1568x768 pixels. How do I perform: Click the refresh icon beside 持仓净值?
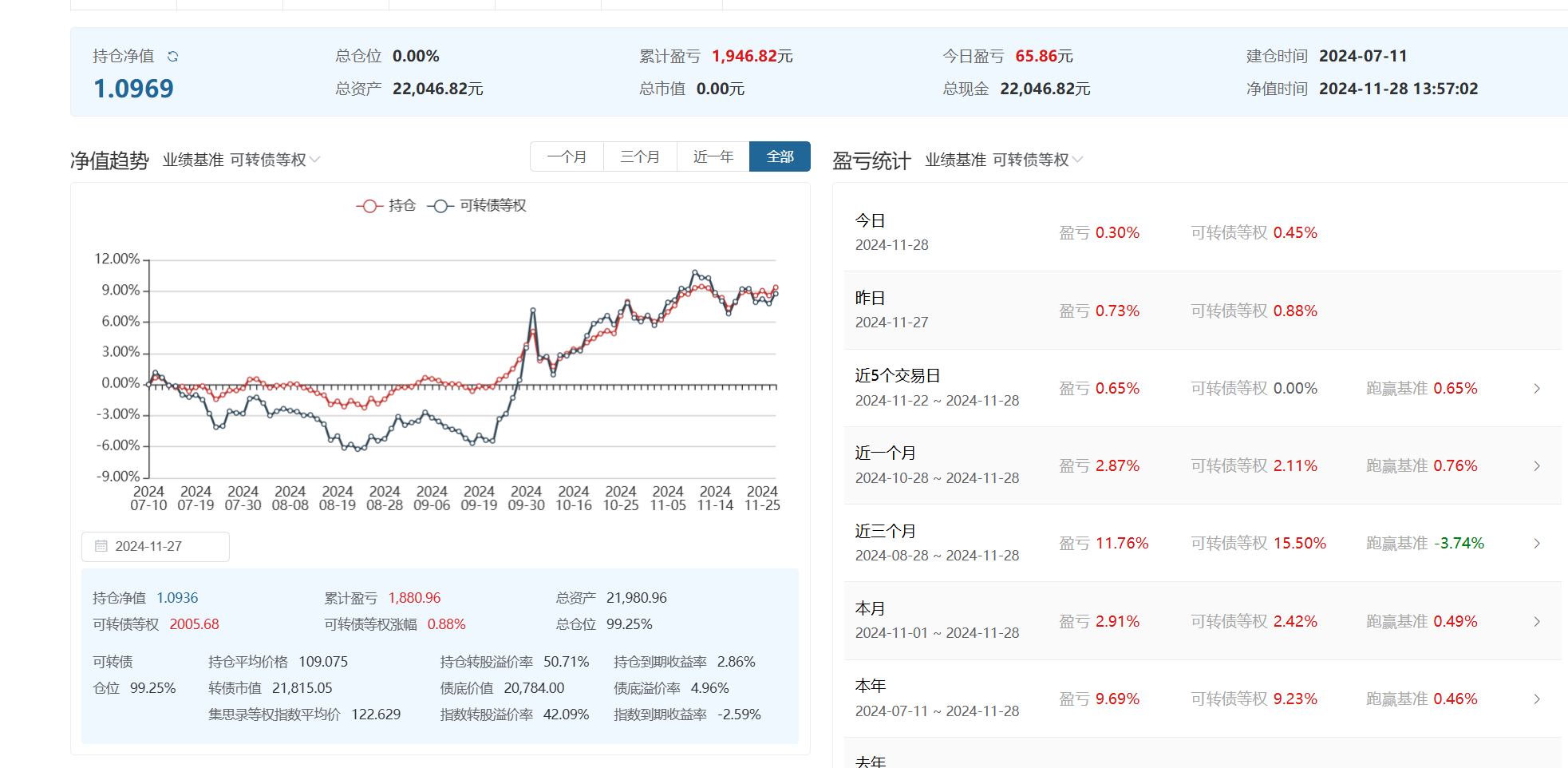click(172, 57)
